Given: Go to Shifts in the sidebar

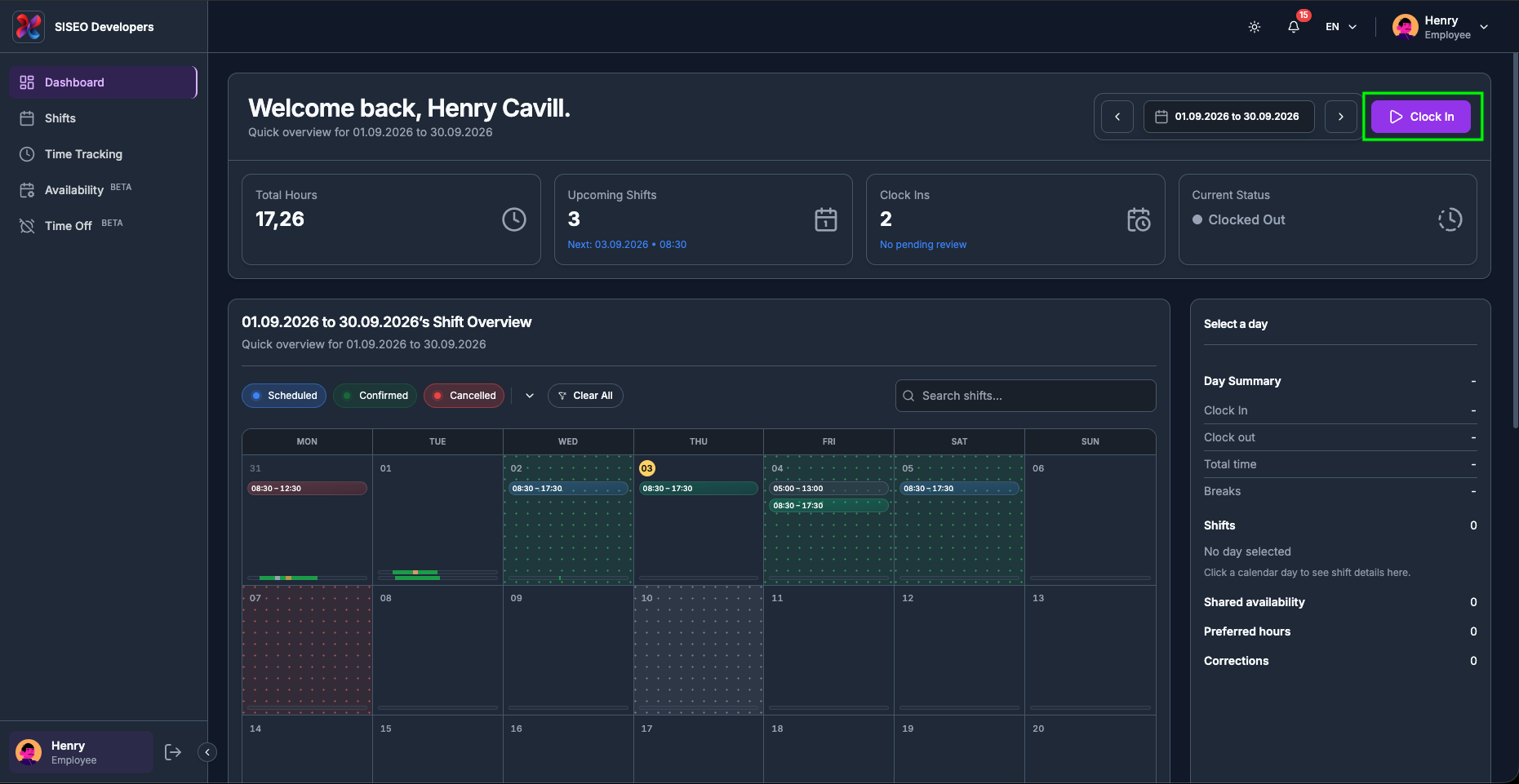Looking at the screenshot, I should (x=103, y=118).
